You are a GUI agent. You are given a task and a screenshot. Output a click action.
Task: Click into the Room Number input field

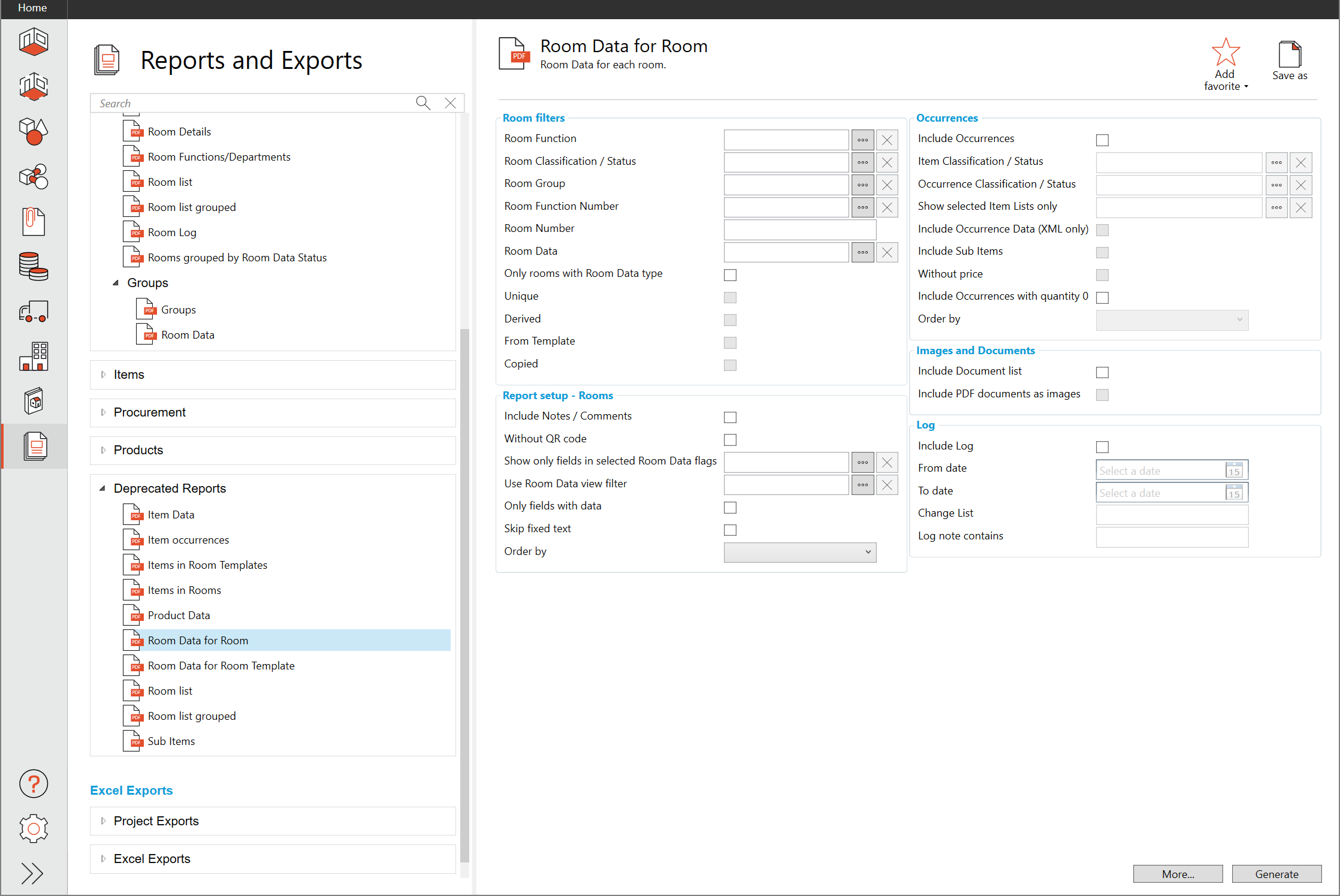coord(799,230)
